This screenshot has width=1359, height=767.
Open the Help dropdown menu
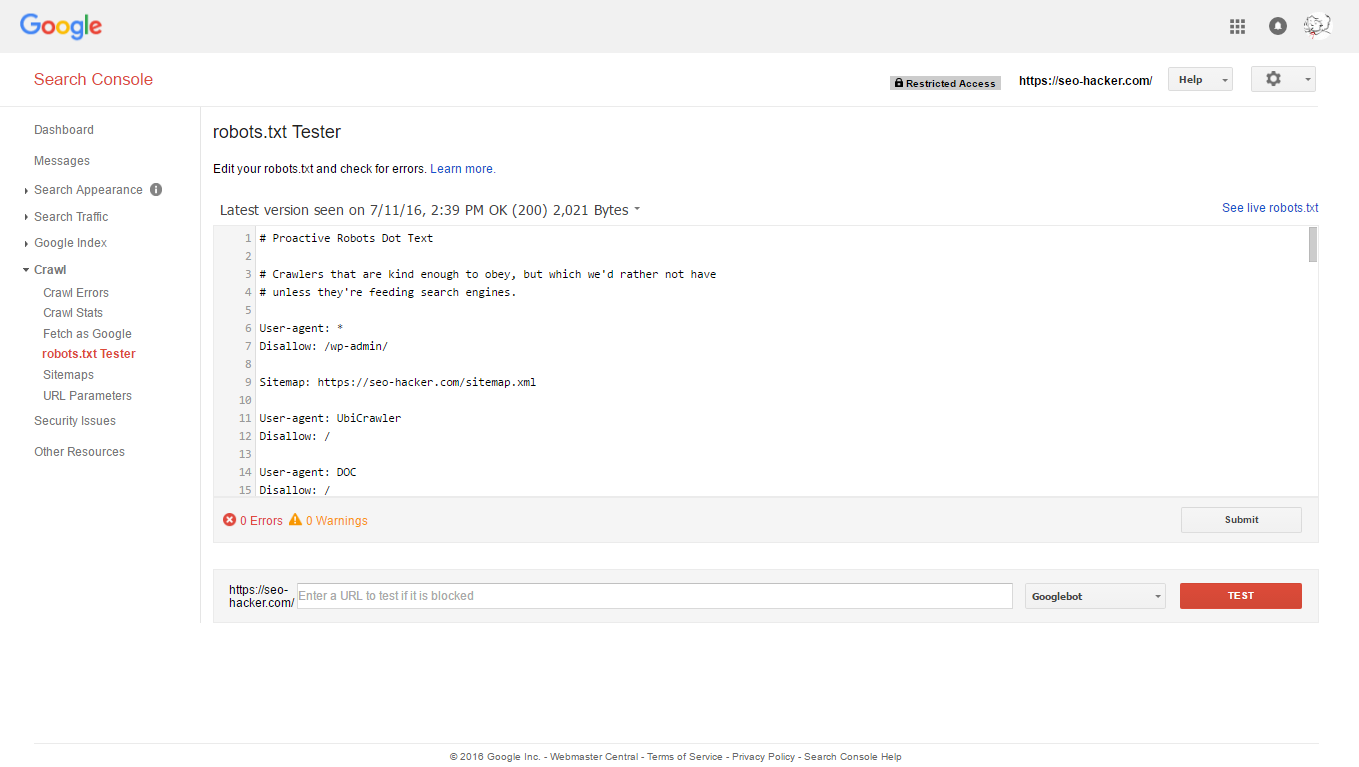click(1199, 80)
